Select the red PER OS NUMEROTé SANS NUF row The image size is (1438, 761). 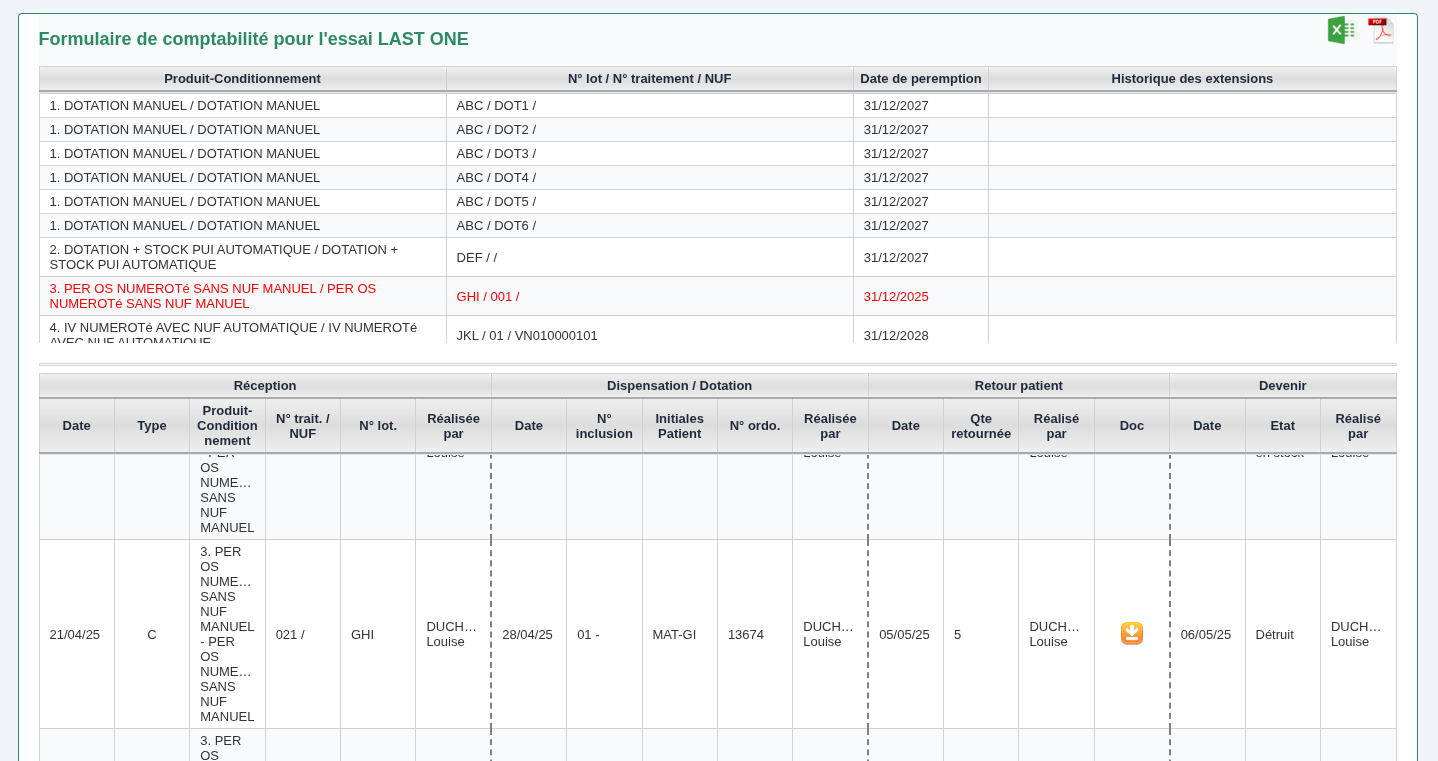pos(212,296)
